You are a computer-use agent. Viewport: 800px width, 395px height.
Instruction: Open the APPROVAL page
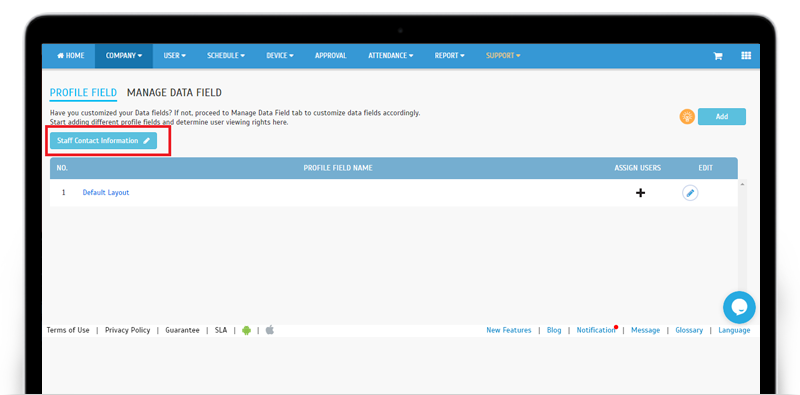(x=331, y=56)
